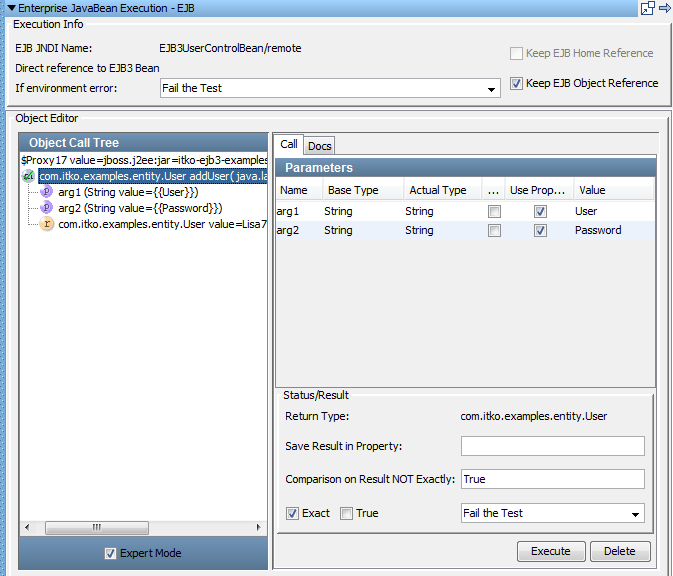This screenshot has height=576, width=673.
Task: Toggle the Expert Mode checkbox
Action: pyautogui.click(x=110, y=553)
